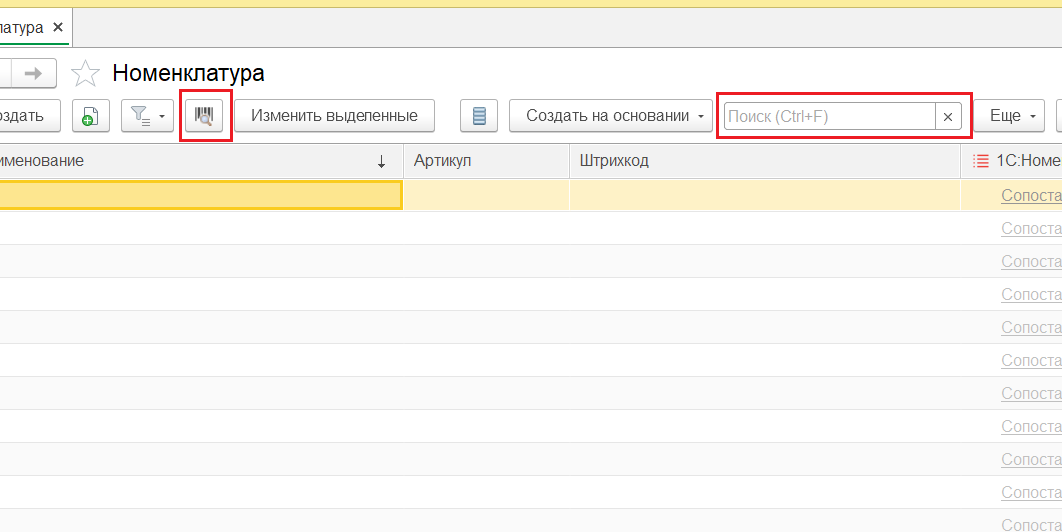Click the copy item icon with green plus

(x=90, y=116)
